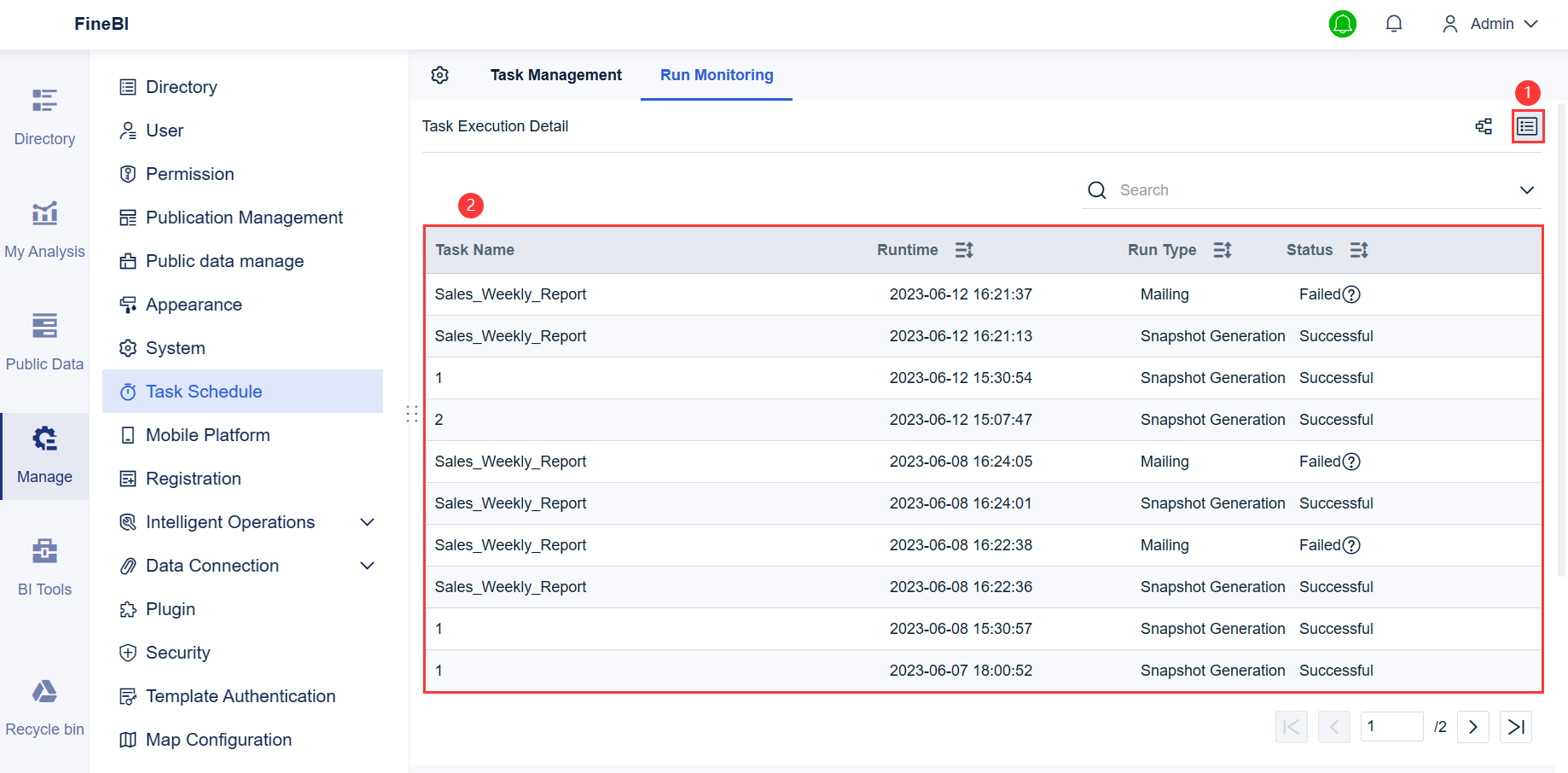
Task: Expand the Data Connection section
Action: [x=368, y=565]
